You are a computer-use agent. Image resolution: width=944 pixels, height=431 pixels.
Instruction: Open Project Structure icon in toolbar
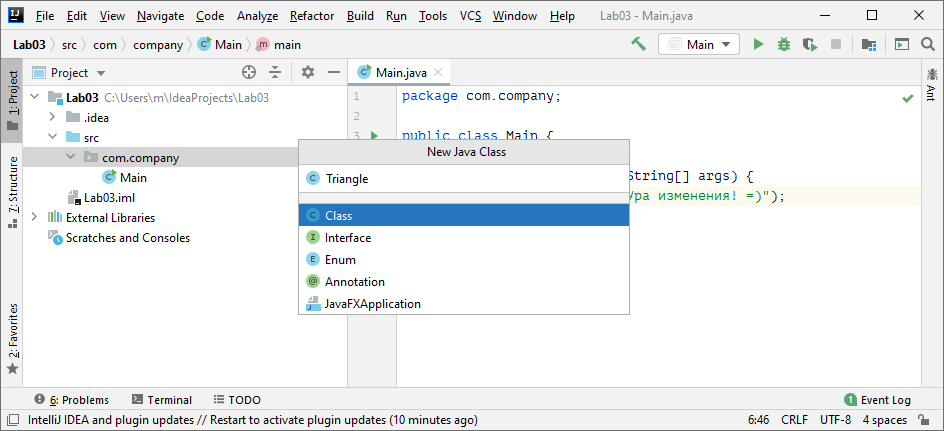868,45
